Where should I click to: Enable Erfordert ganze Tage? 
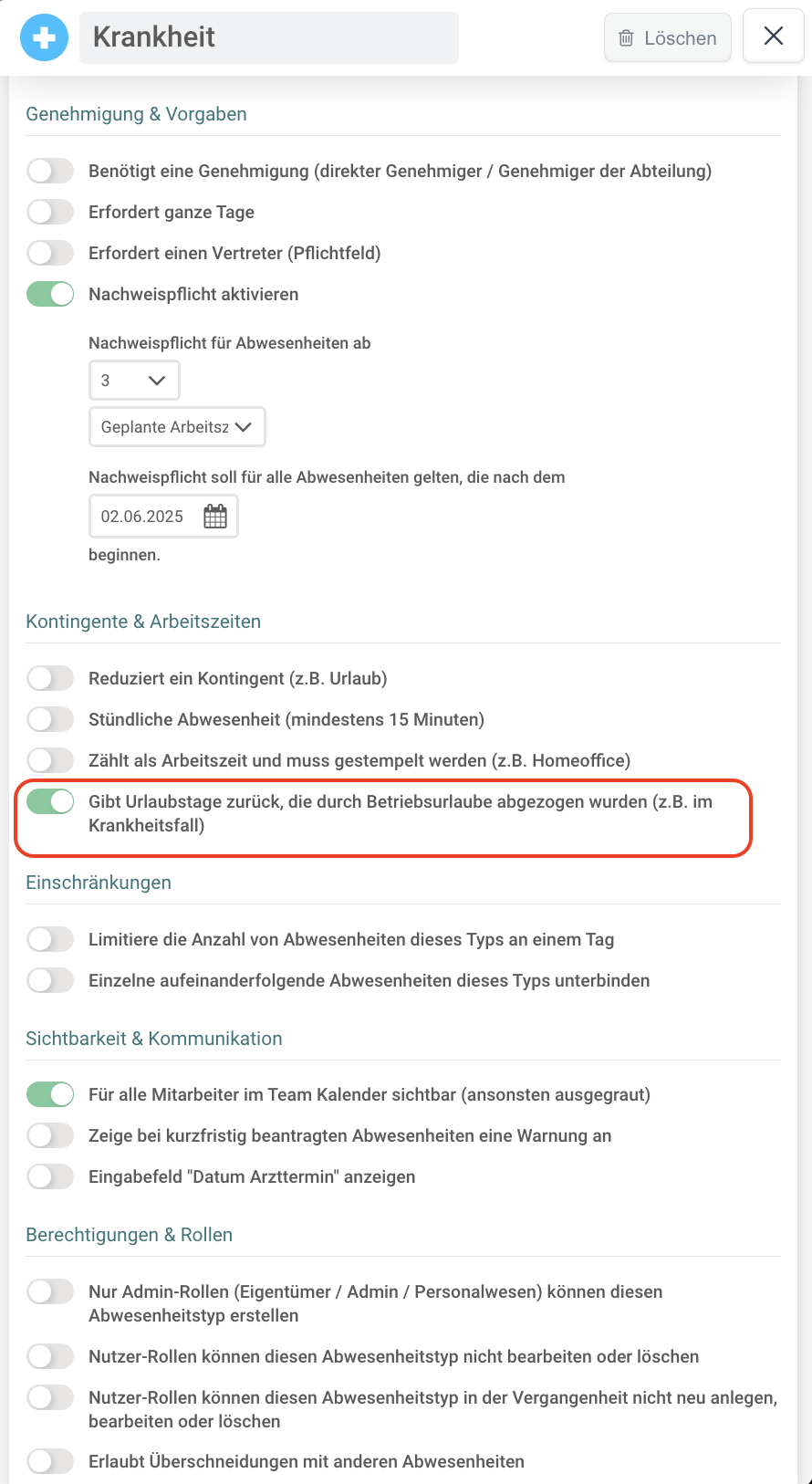(50, 212)
